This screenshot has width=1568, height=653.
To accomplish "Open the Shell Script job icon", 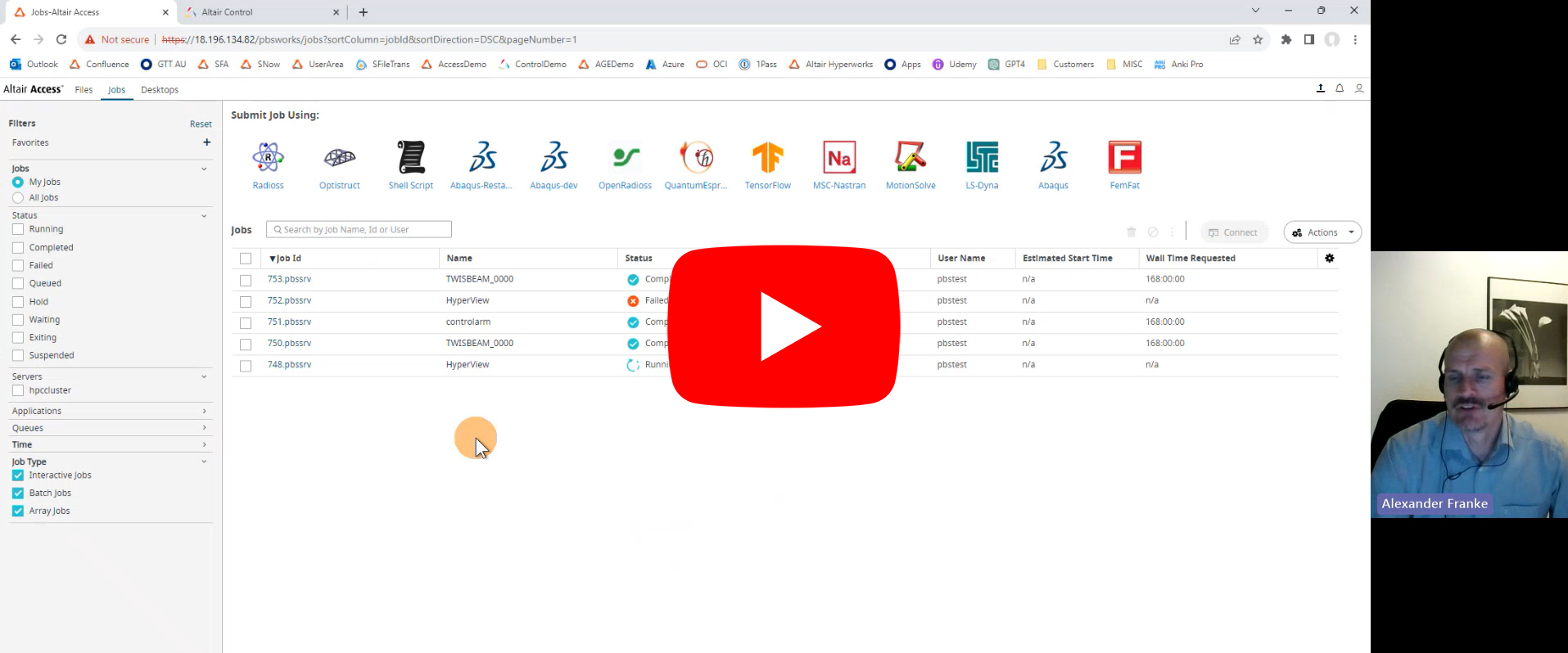I will 410,158.
